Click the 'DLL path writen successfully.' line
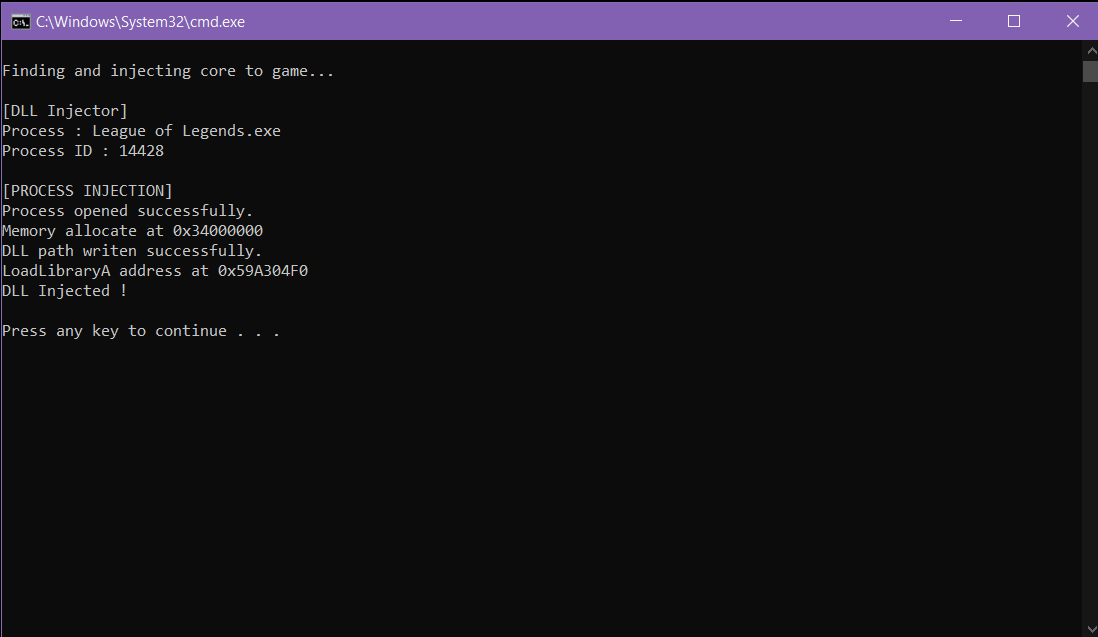The image size is (1098, 637). pos(132,251)
